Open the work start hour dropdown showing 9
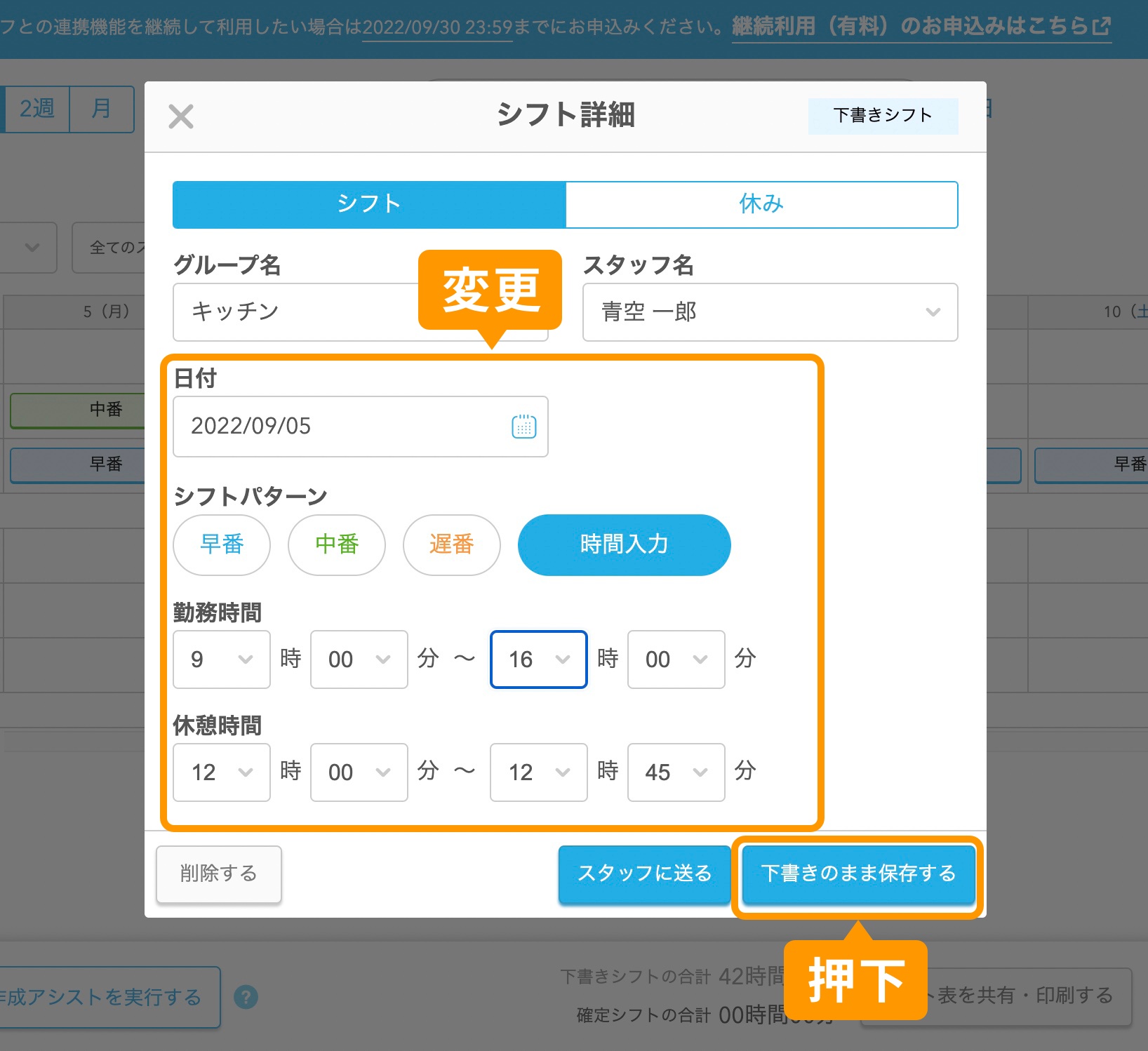The width and height of the screenshot is (1148, 1051). (x=221, y=660)
